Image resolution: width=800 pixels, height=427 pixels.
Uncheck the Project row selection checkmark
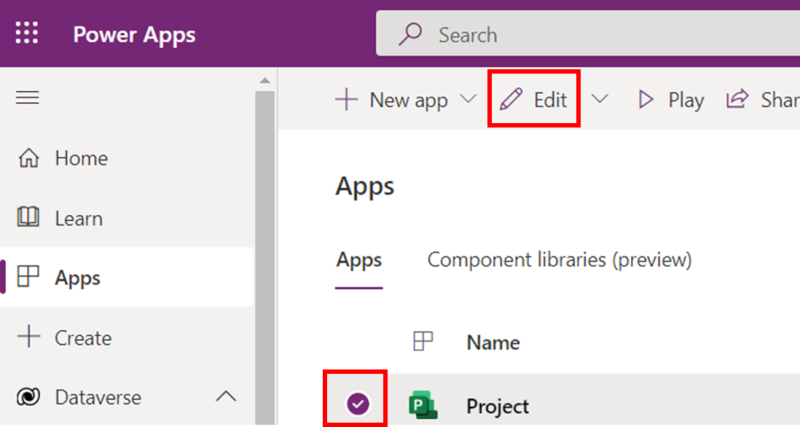pos(358,404)
